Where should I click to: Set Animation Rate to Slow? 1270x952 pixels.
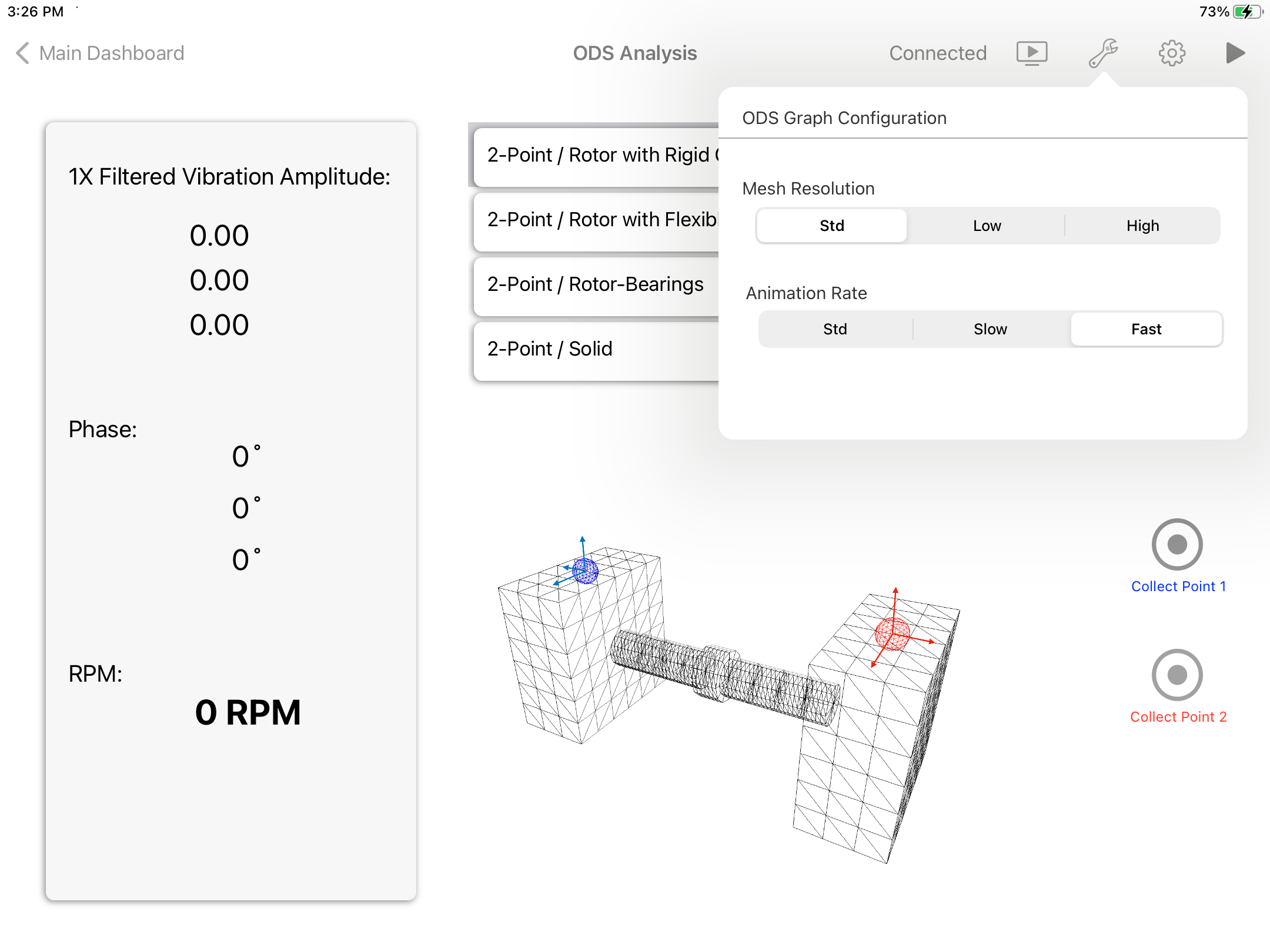click(x=990, y=329)
